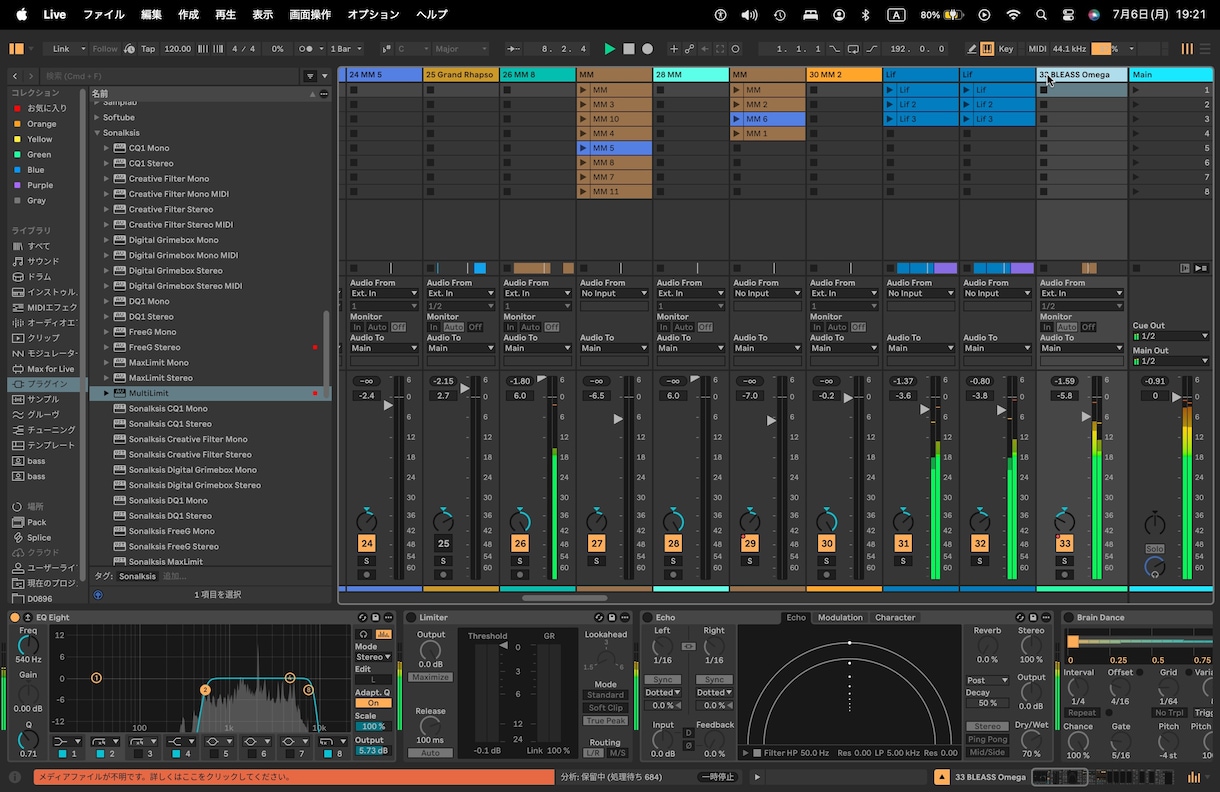Select the Purple collection in browser
Viewport: 1220px width, 792px height.
40,185
